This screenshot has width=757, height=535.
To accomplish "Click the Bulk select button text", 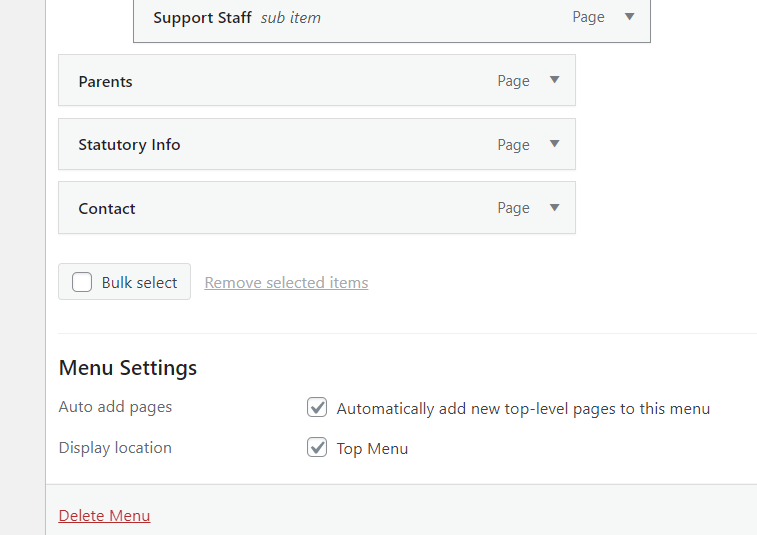I will point(139,283).
